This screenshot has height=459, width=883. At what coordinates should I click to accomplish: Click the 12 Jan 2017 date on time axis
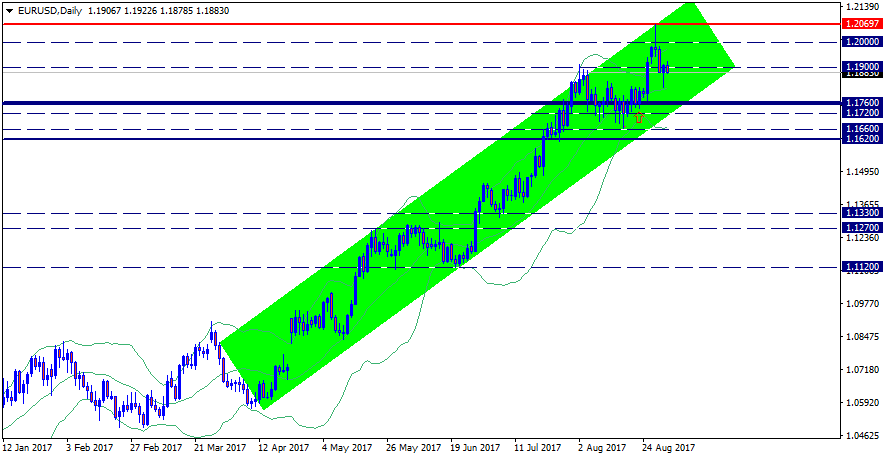(x=27, y=448)
